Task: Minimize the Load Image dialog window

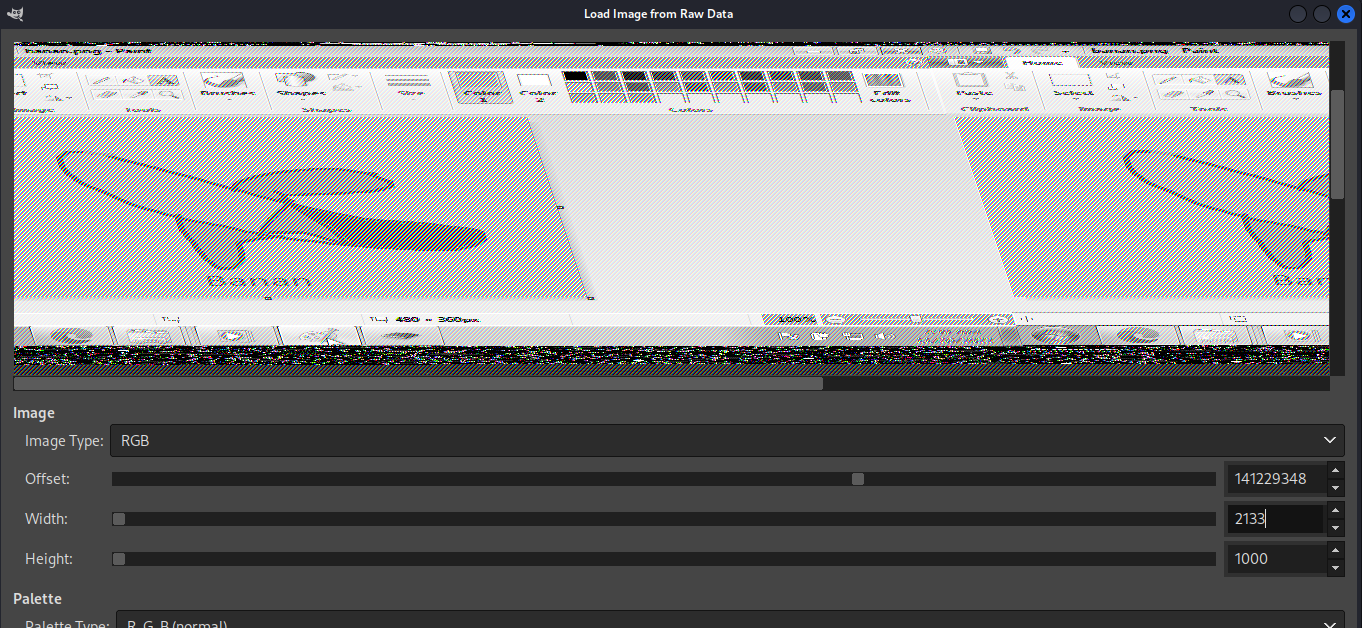Action: (x=1299, y=14)
